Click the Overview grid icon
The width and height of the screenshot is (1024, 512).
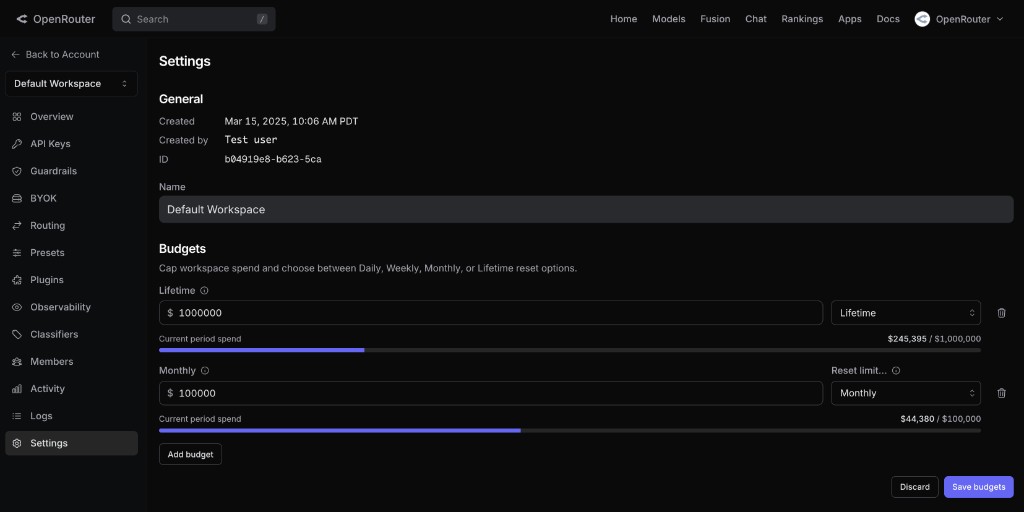click(x=17, y=117)
